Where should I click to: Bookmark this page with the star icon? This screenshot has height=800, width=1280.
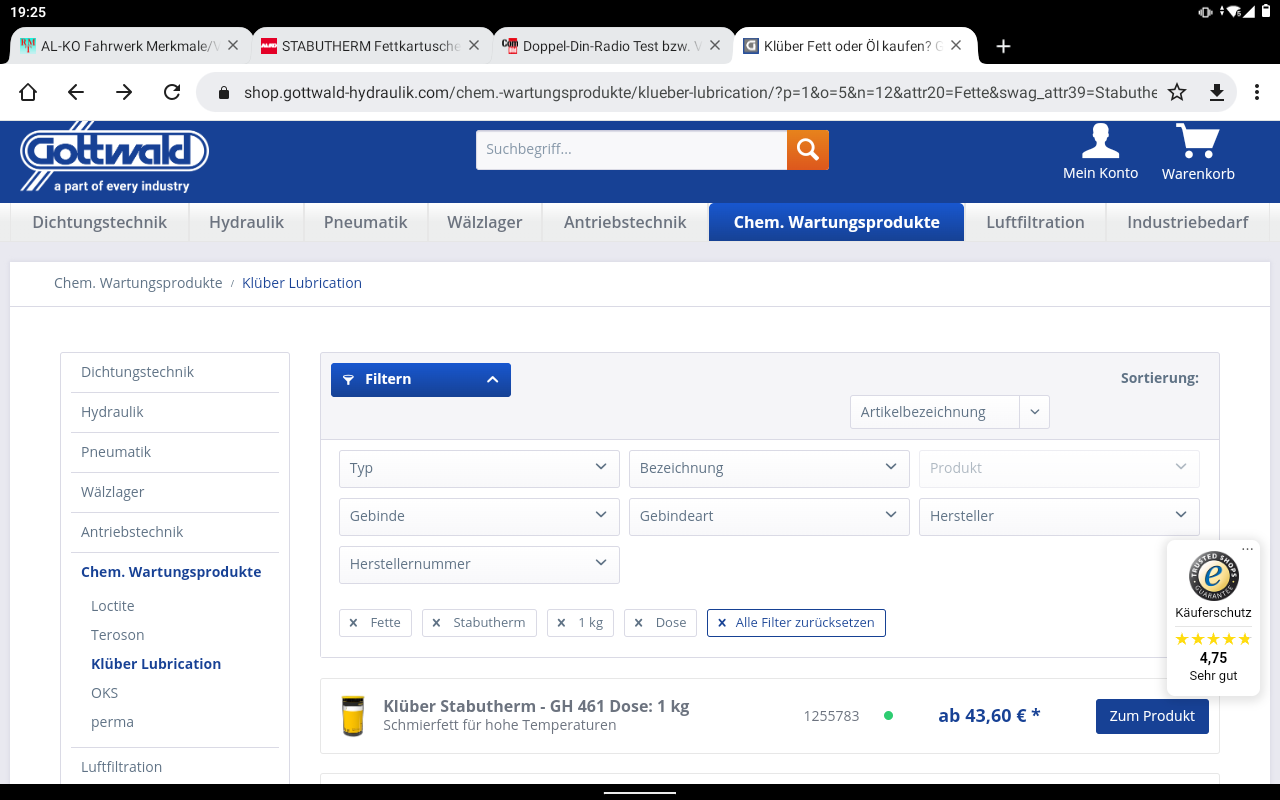click(1177, 92)
